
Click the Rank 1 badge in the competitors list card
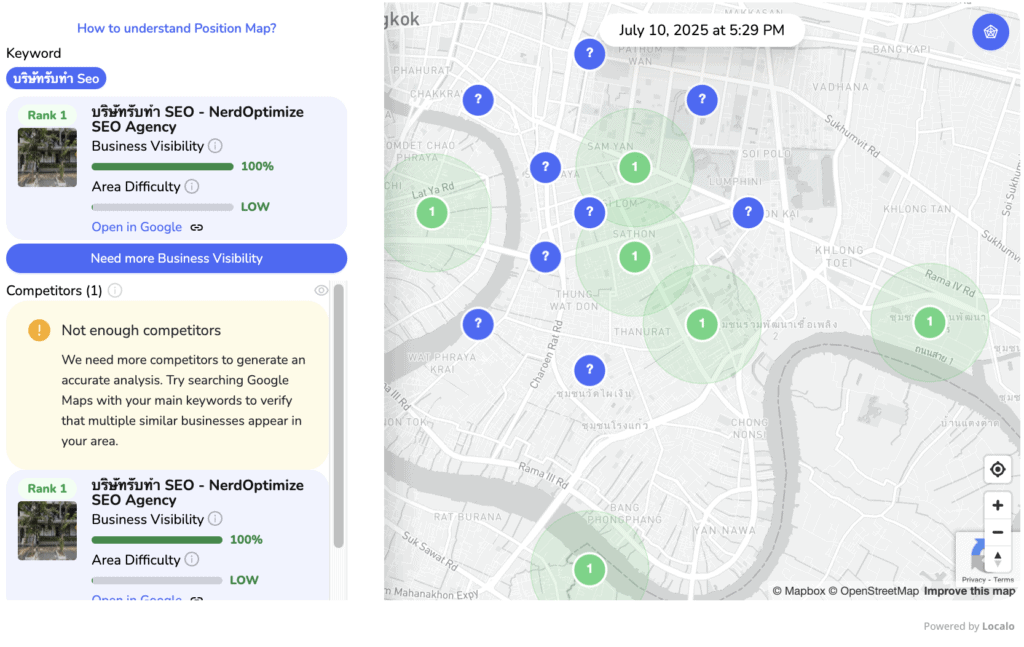tap(47, 489)
